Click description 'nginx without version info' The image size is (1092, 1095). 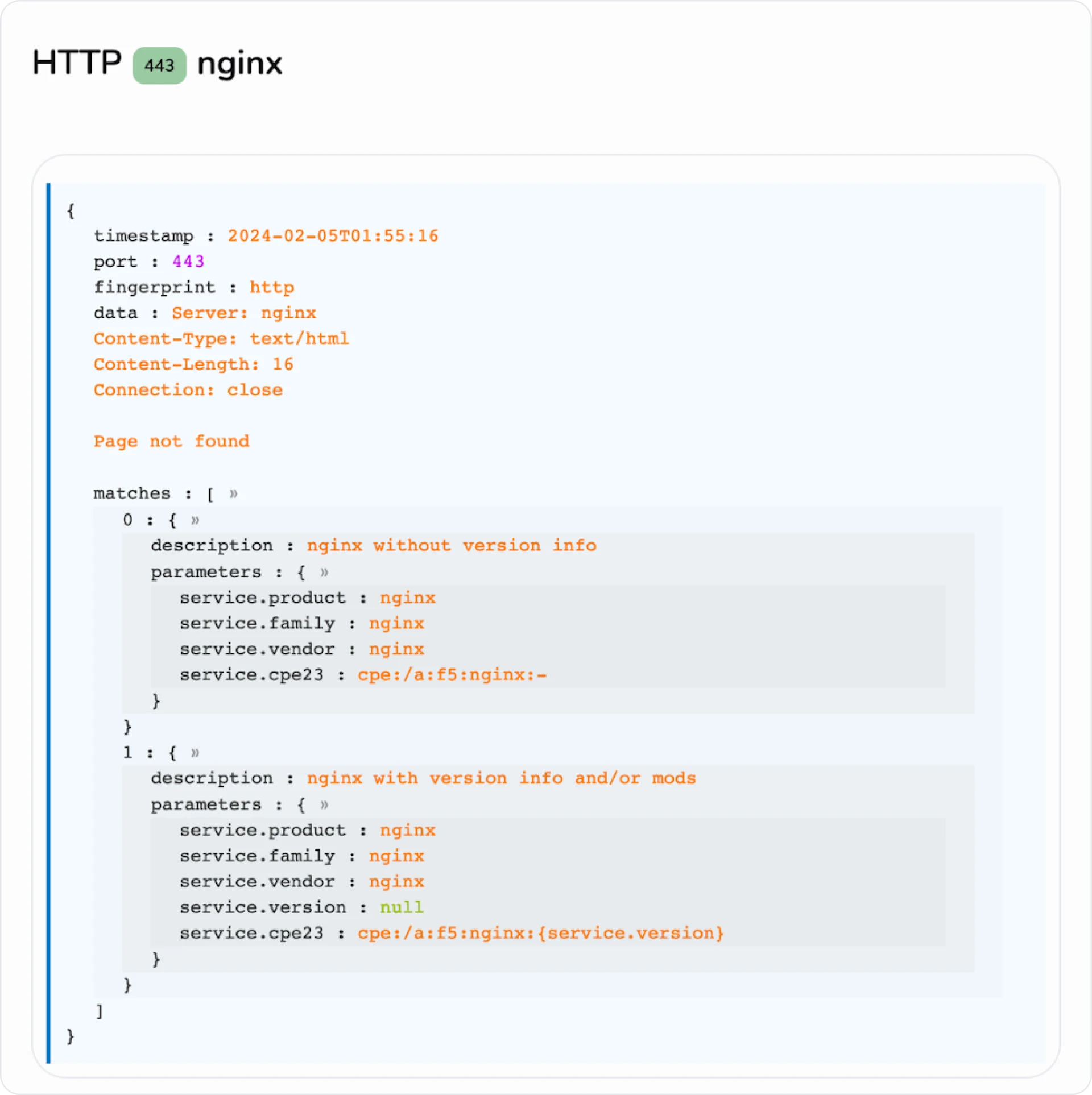point(452,546)
